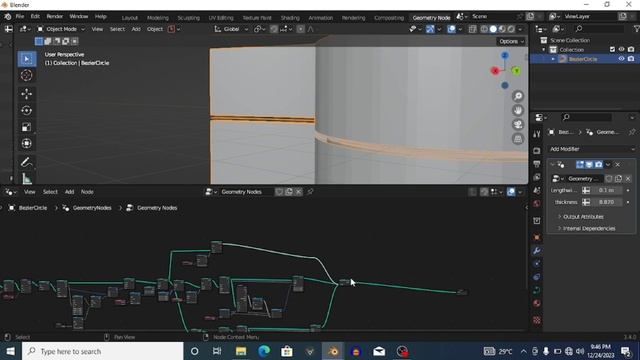The width and height of the screenshot is (640, 360).
Task: Open the Add Modifier dropdown
Action: click(591, 149)
